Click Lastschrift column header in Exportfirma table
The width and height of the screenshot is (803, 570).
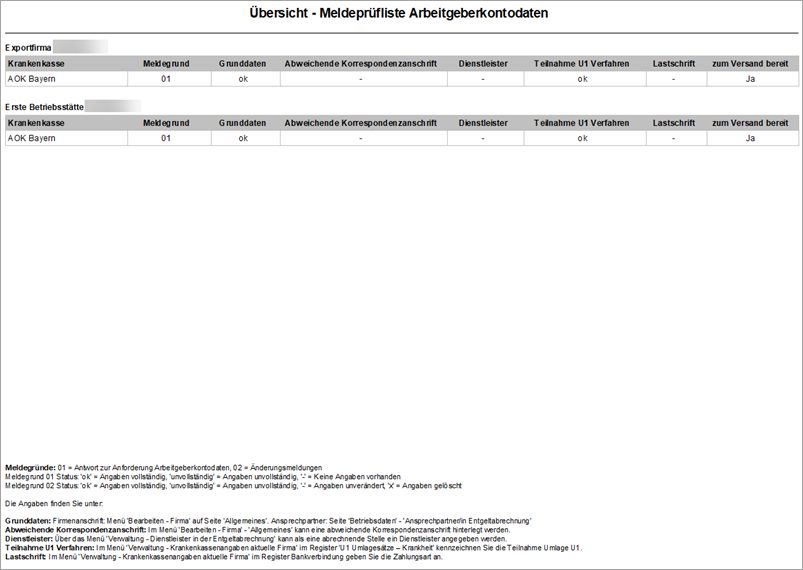click(x=674, y=64)
